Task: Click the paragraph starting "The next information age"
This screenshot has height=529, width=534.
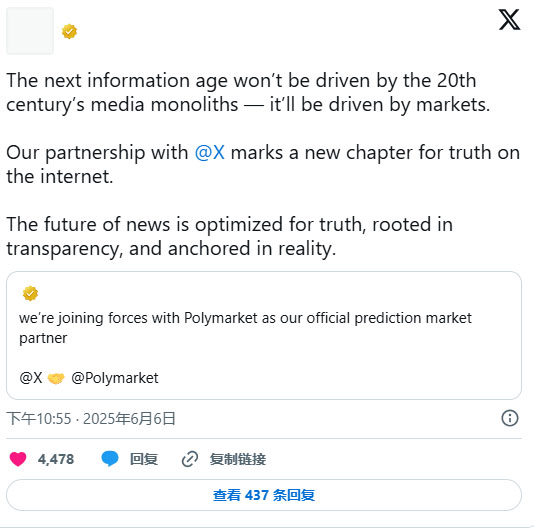Action: click(248, 92)
